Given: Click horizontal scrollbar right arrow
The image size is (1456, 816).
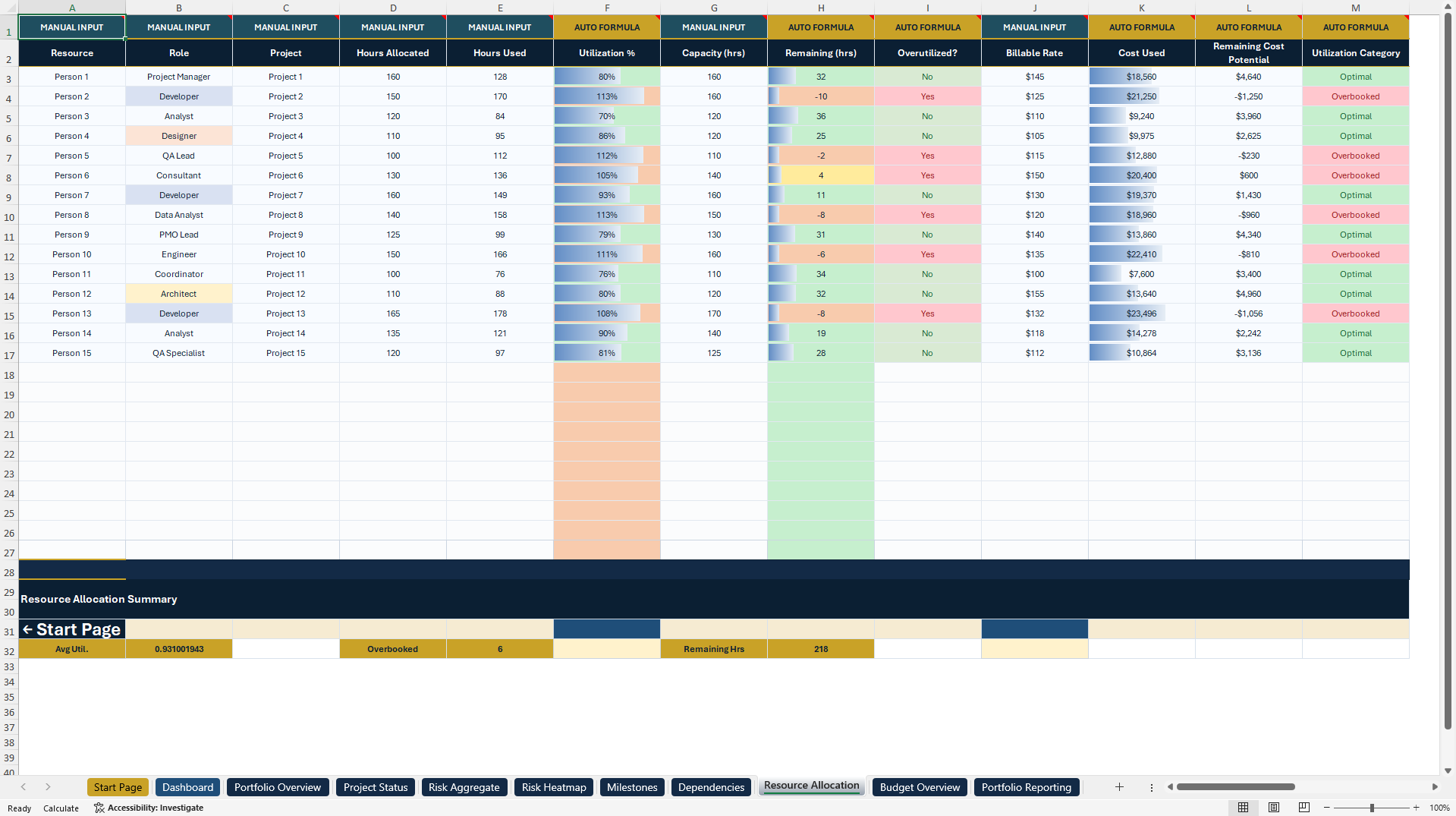Looking at the screenshot, I should pos(1435,787).
